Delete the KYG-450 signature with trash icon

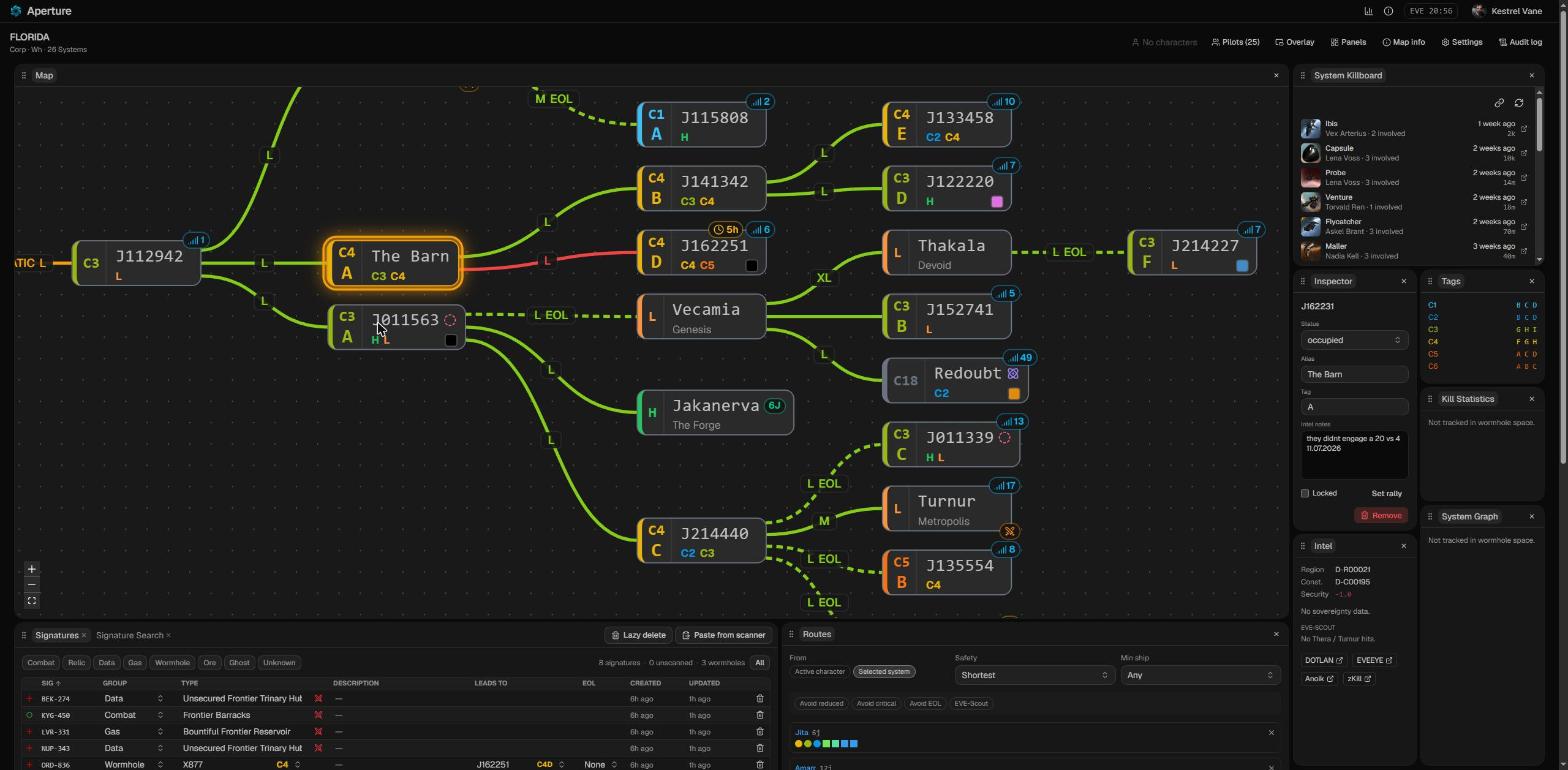pos(760,715)
